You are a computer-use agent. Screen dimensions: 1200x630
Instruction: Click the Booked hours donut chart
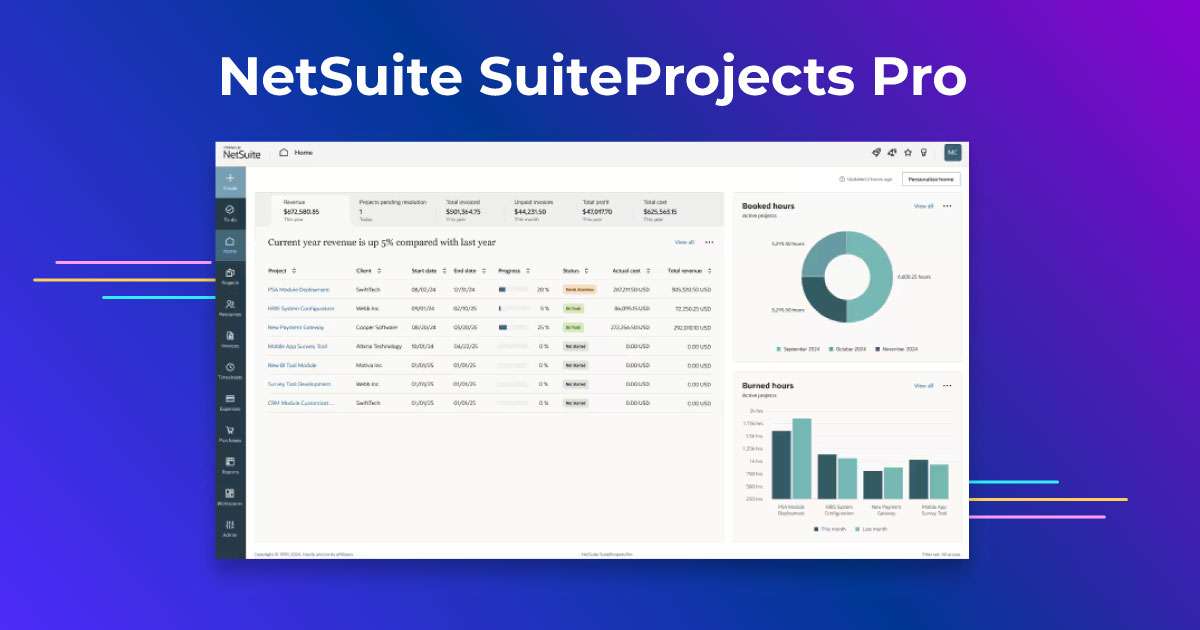coord(846,276)
